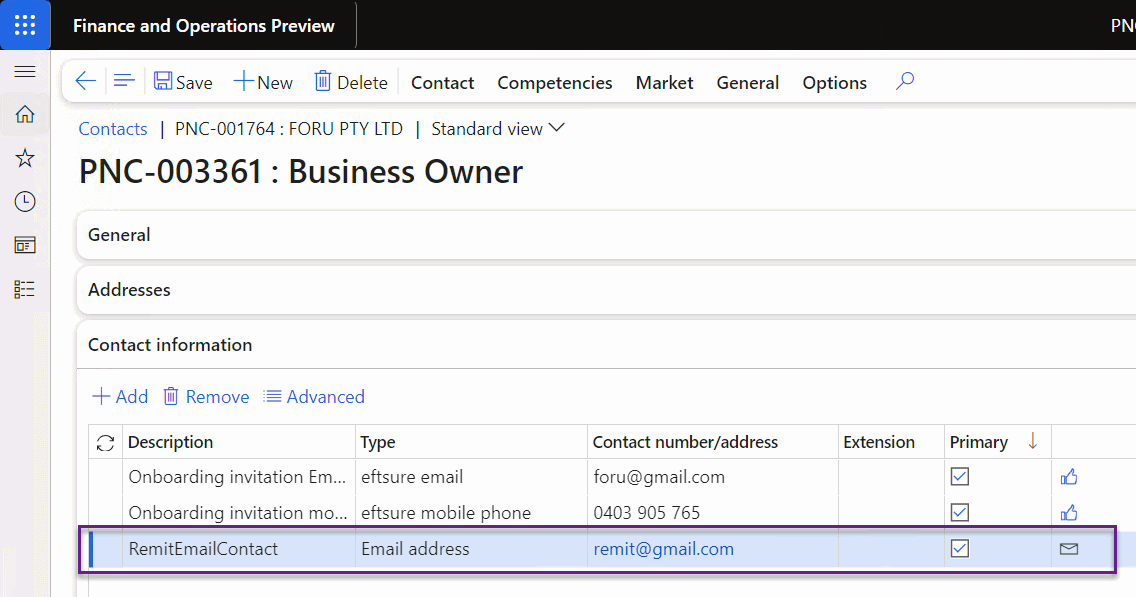
Task: Sort by the Primary column arrow
Action: (1032, 441)
